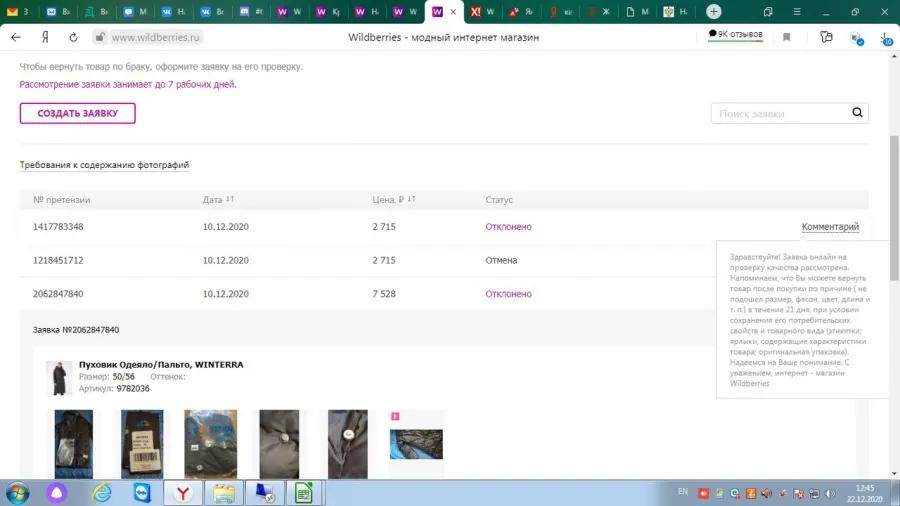Click the Отмена status of claim 1218451712
The width and height of the screenshot is (900, 506).
(x=501, y=260)
